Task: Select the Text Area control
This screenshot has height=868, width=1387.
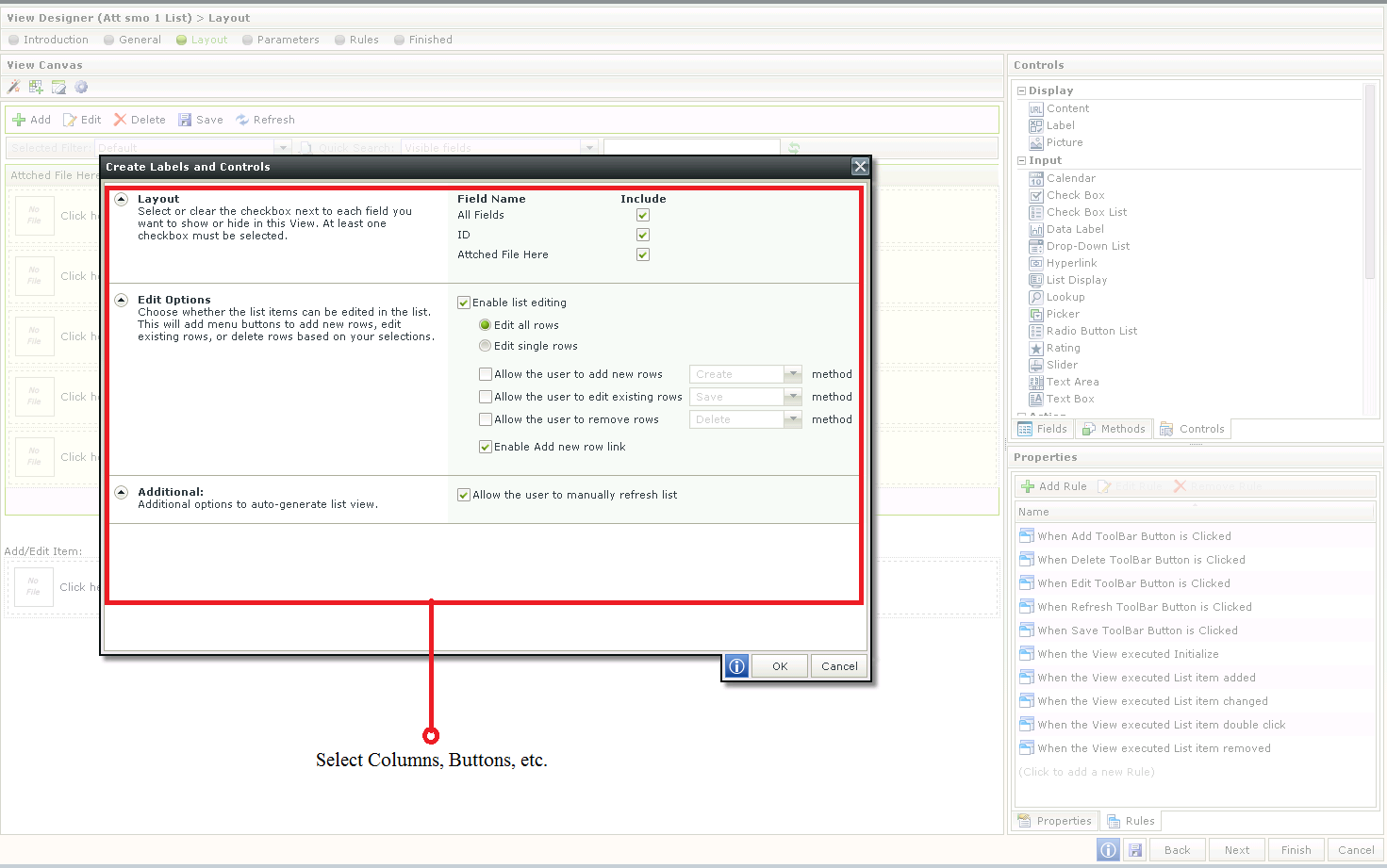Action: (x=1064, y=382)
